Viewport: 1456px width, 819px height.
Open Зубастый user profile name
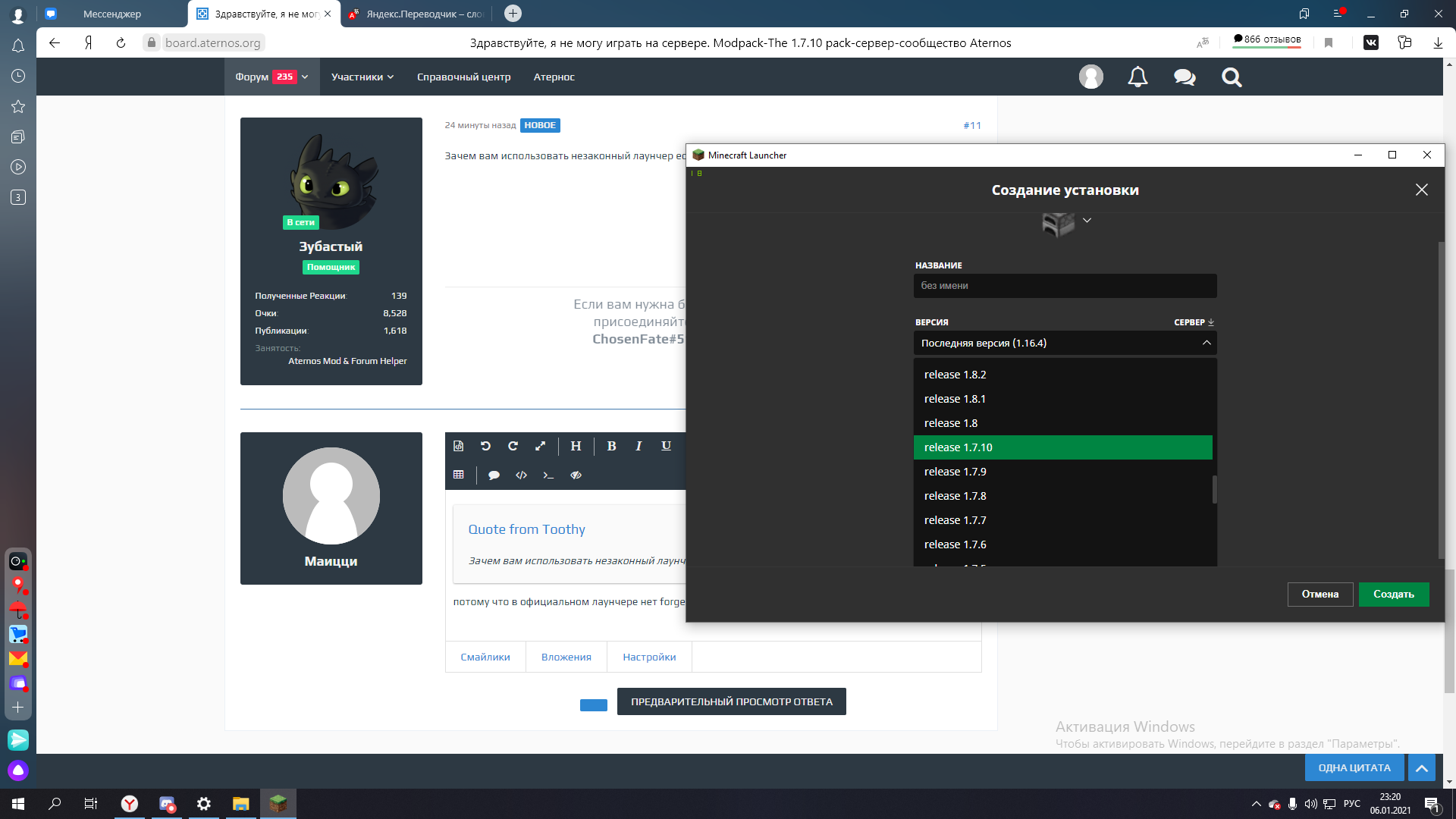331,246
